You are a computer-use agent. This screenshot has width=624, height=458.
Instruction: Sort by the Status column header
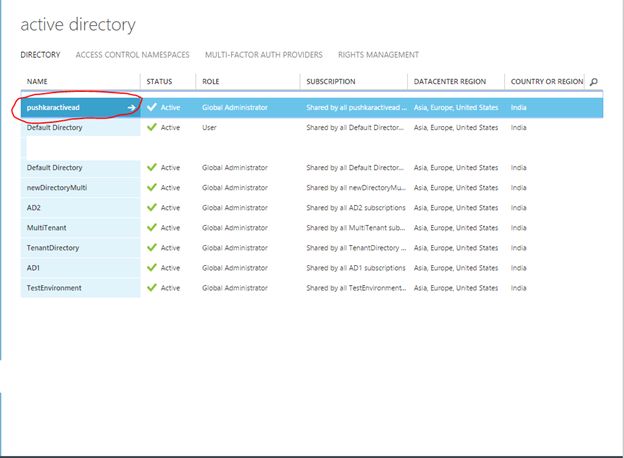[159, 82]
